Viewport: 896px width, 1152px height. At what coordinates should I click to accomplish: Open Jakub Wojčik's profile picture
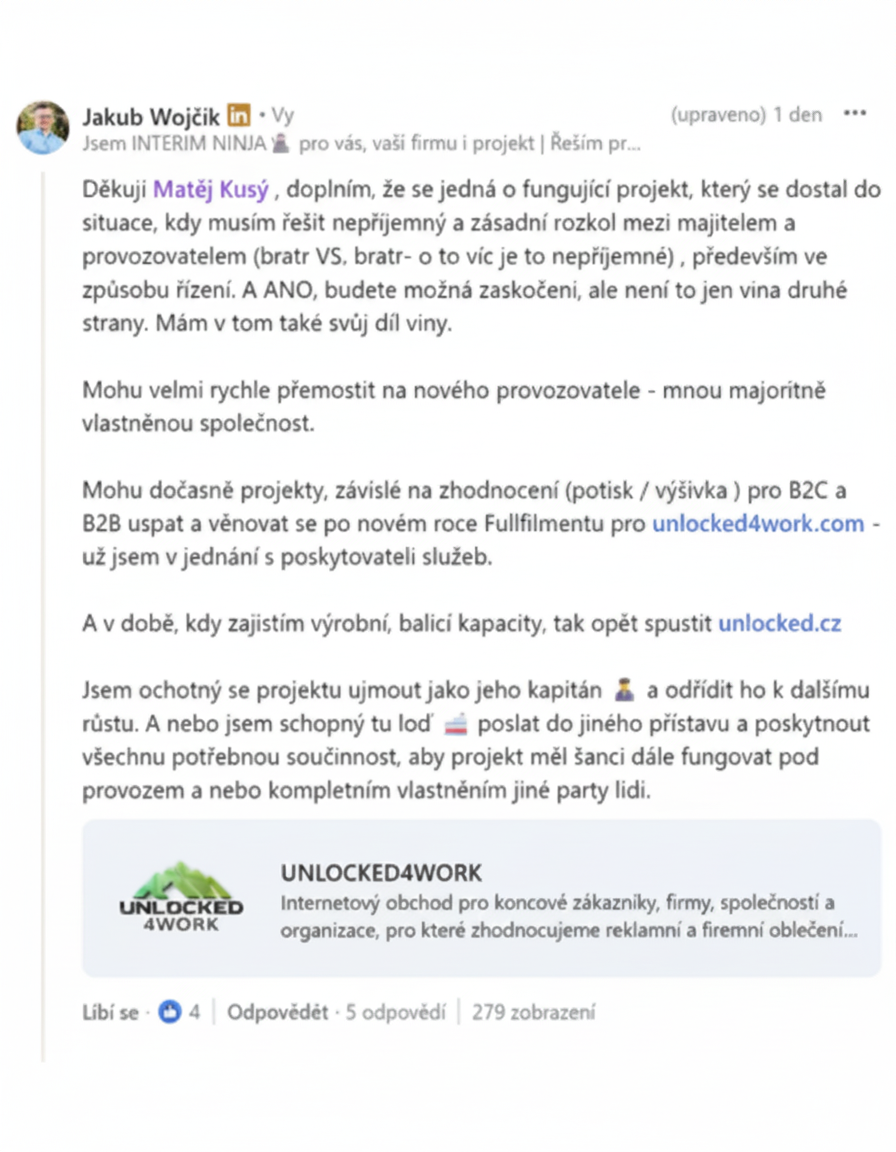43,127
